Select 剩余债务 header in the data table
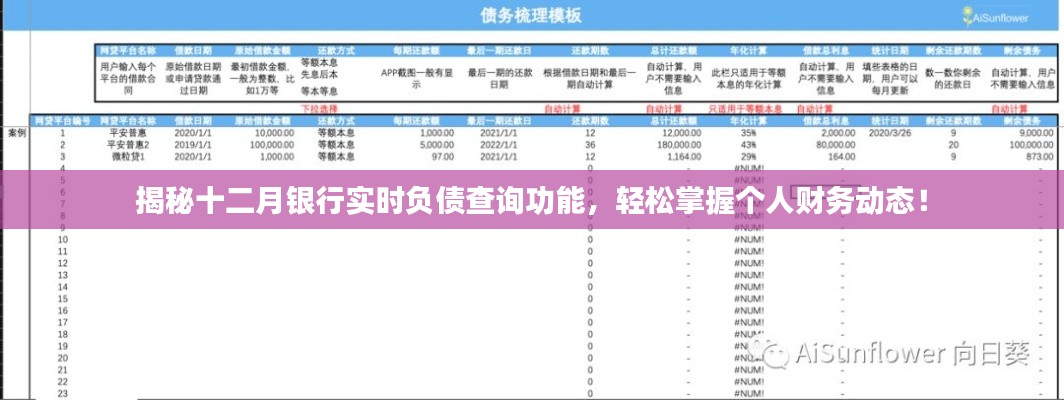The height and width of the screenshot is (400, 1064). pyautogui.click(x=1021, y=120)
